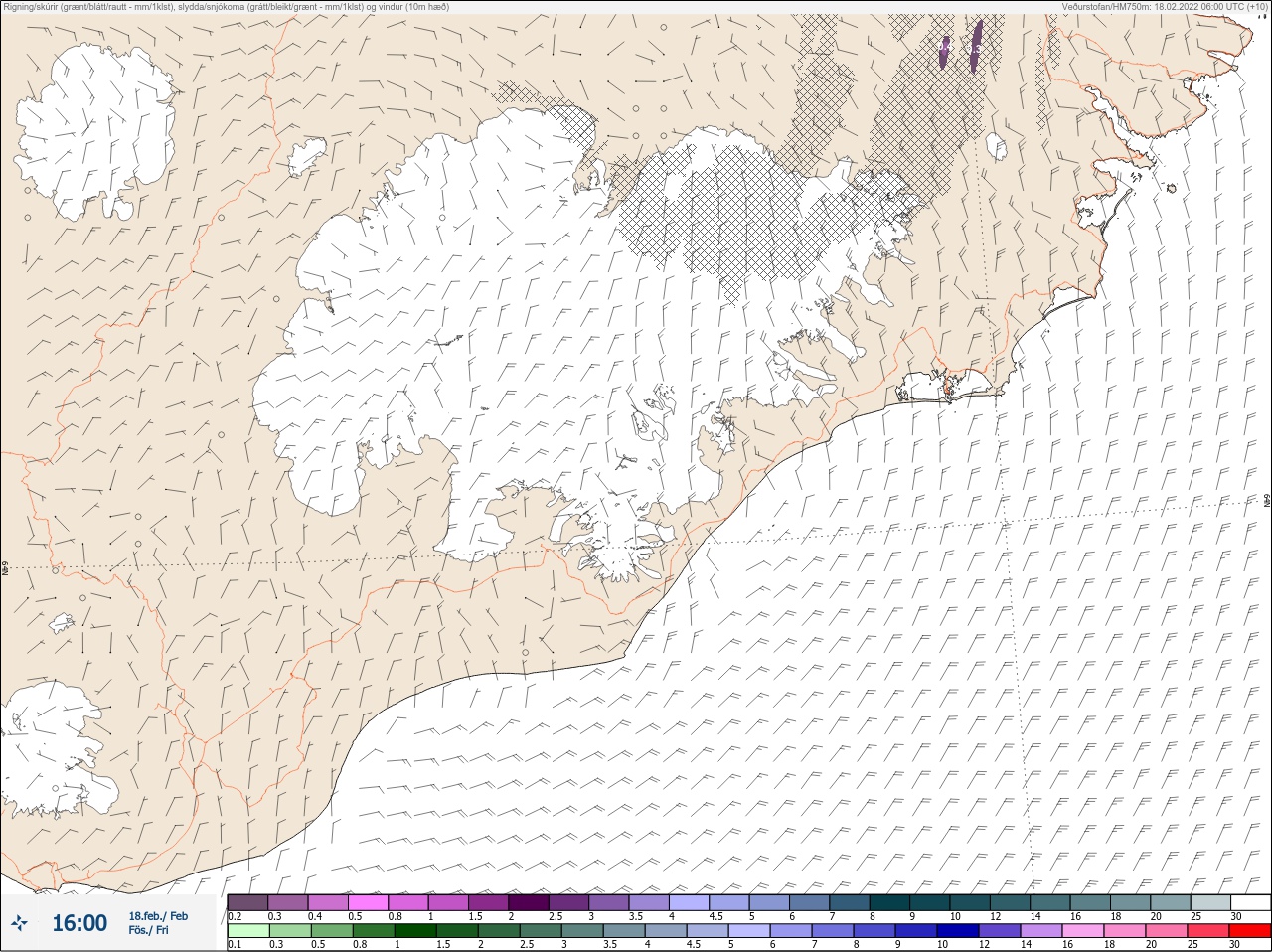Click the "2.5" label under the lower legend row

[527, 944]
